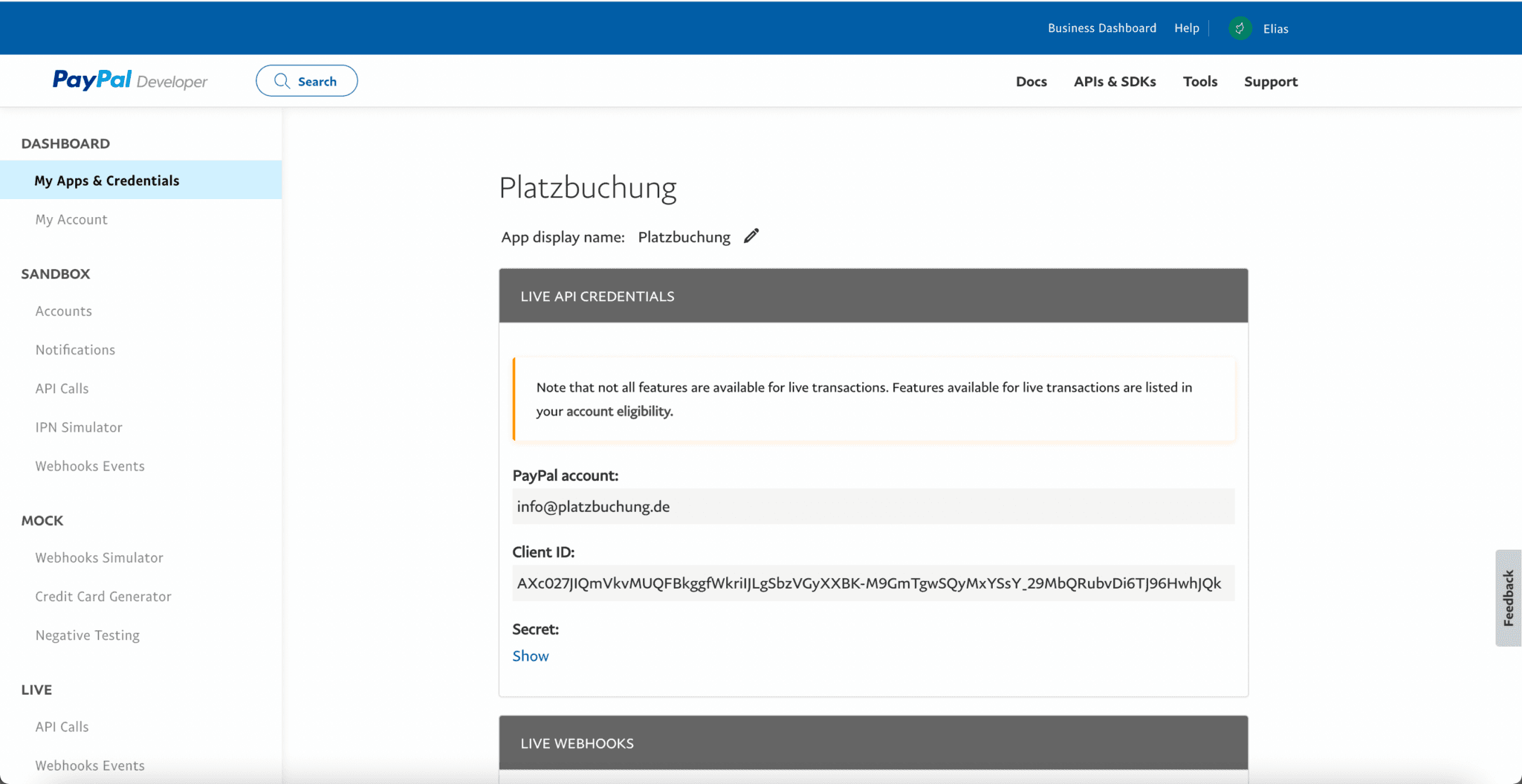The height and width of the screenshot is (784, 1522).
Task: Open the Elias account menu
Action: click(1275, 29)
